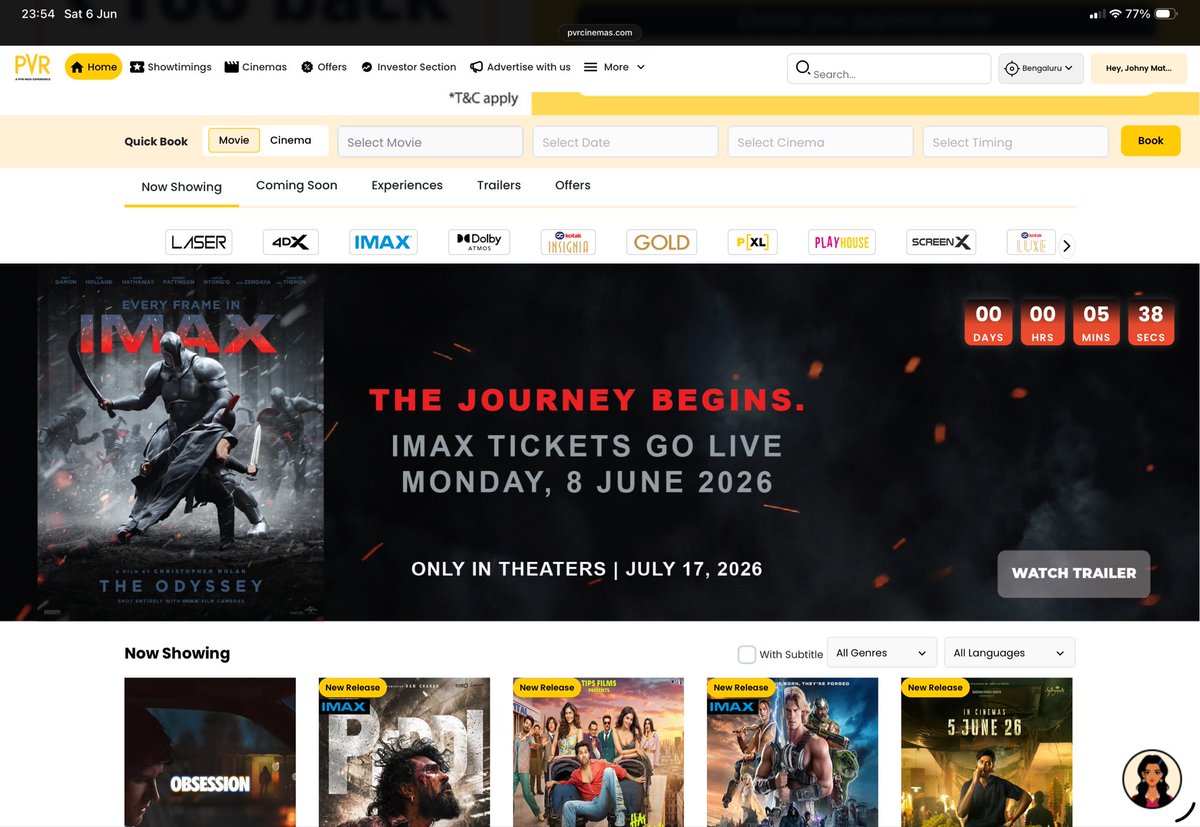Viewport: 1200px width, 827px height.
Task: Go to the Cinemas page
Action: click(256, 67)
